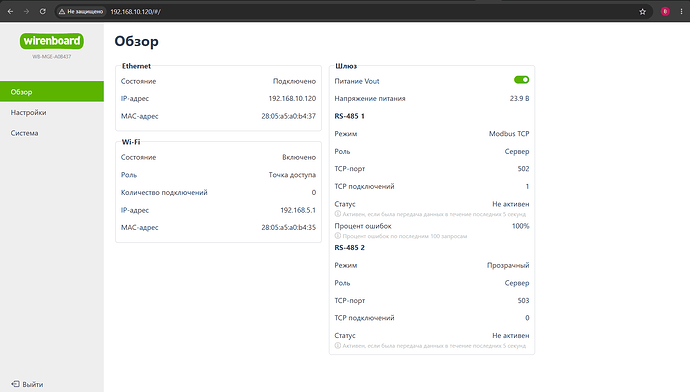Click Ethernet MAC 28:05:a5:a0:b4:37
The height and width of the screenshot is (392, 690).
[x=289, y=116]
